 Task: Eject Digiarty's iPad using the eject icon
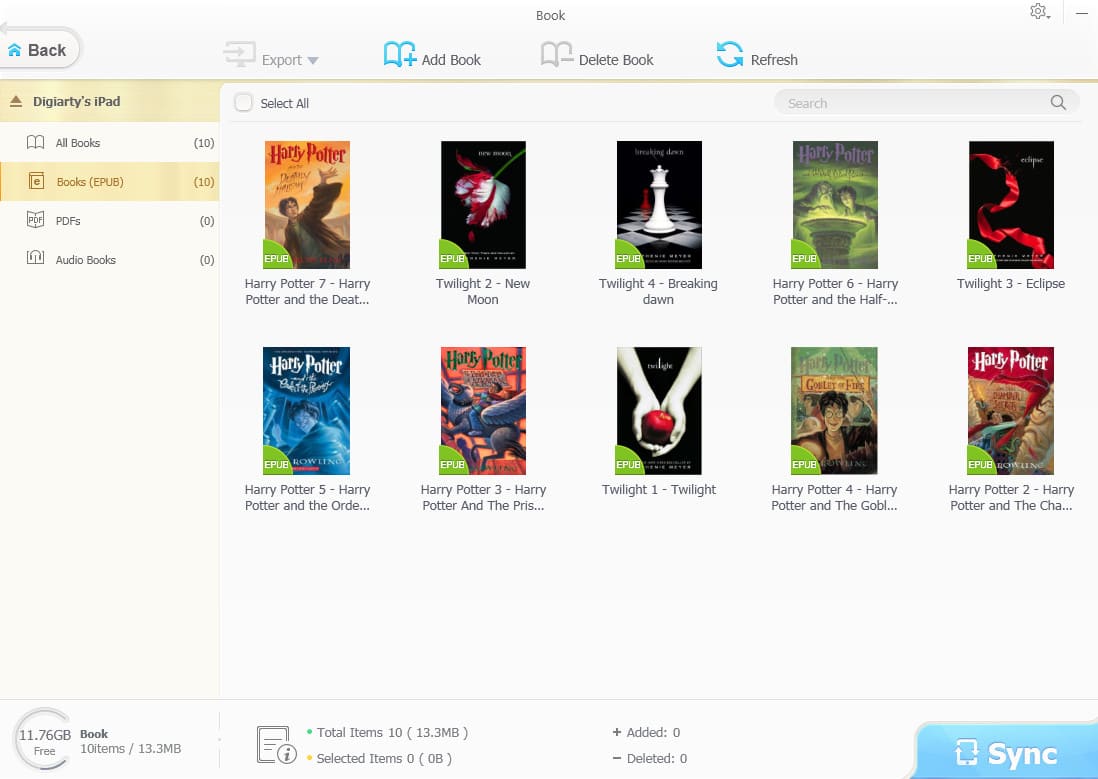tap(15, 102)
